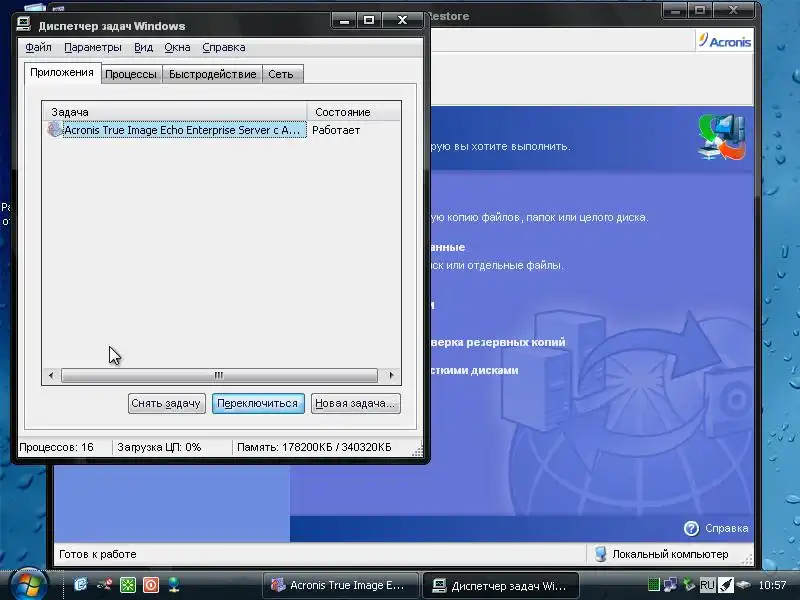Viewport: 800px width, 600px height.
Task: Click the green star quick launch icon
Action: click(128, 585)
